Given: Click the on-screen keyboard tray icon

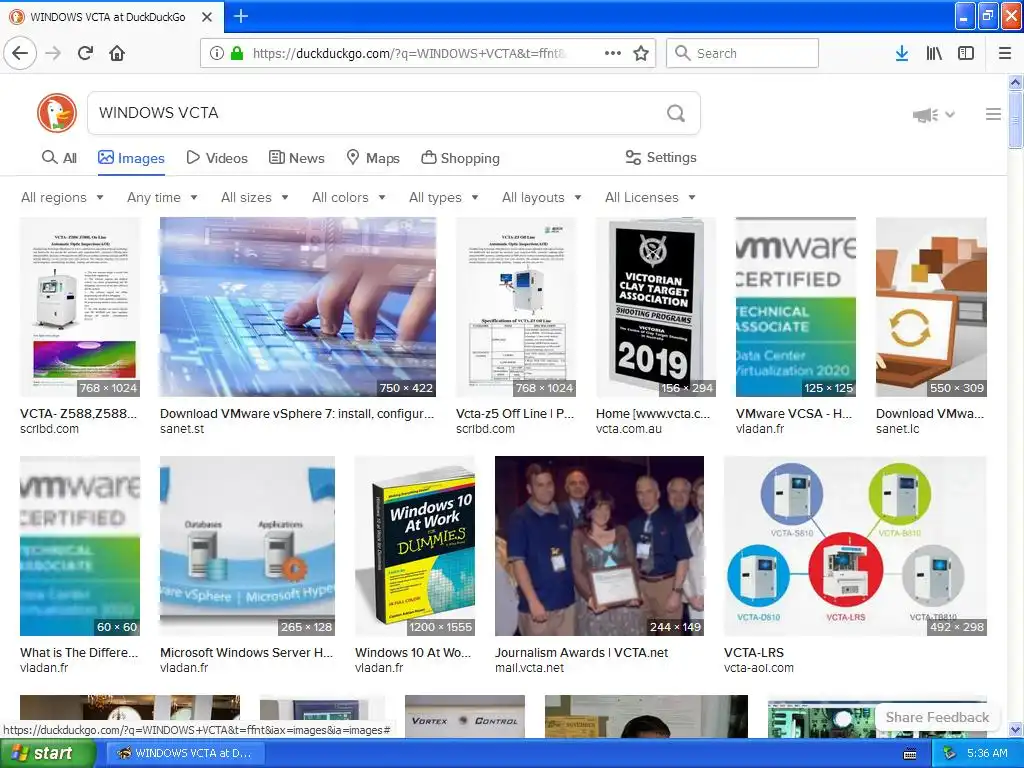Looking at the screenshot, I should click(x=909, y=754).
